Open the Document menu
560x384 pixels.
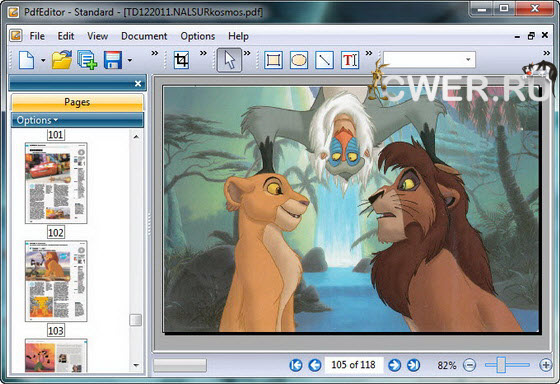pyautogui.click(x=144, y=36)
